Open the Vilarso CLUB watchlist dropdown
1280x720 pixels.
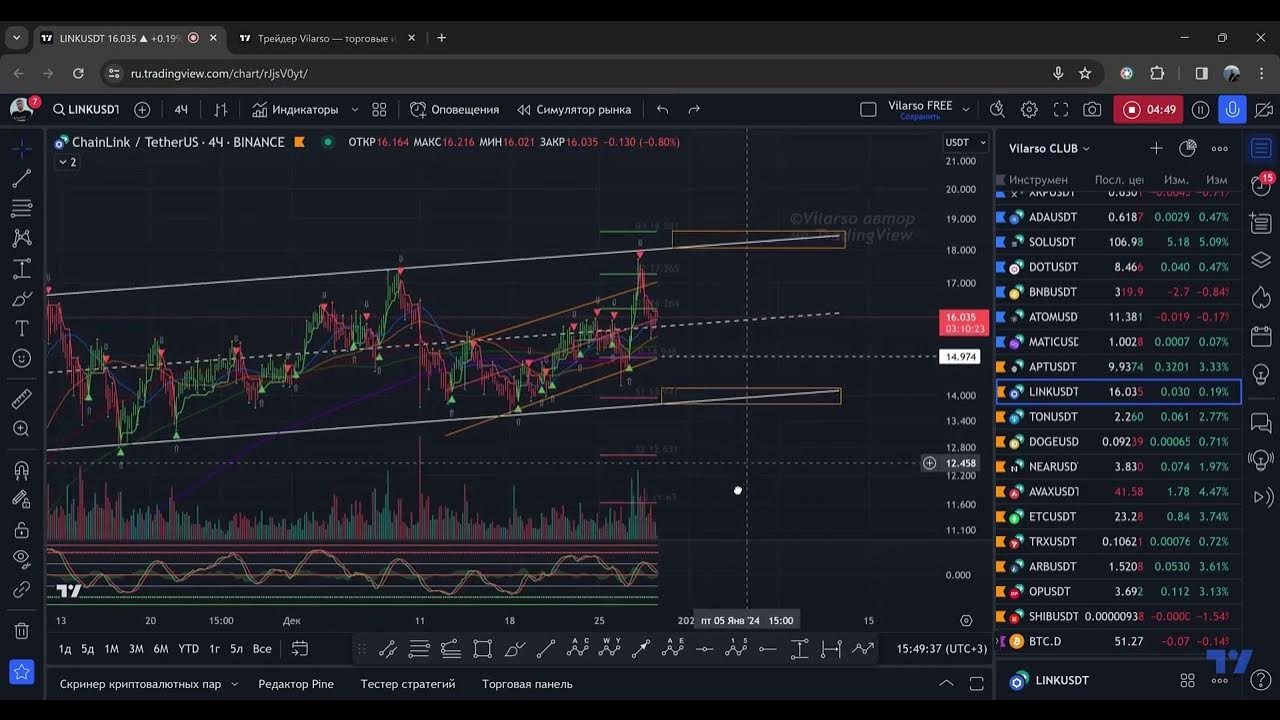click(1049, 148)
